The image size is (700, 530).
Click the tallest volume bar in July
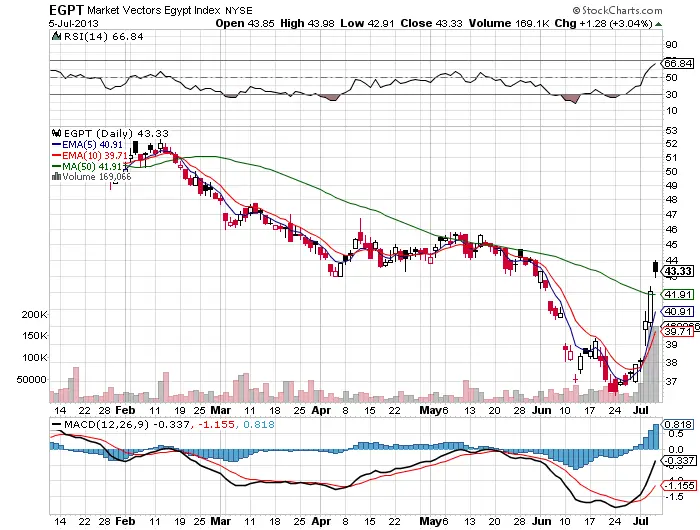coord(655,364)
